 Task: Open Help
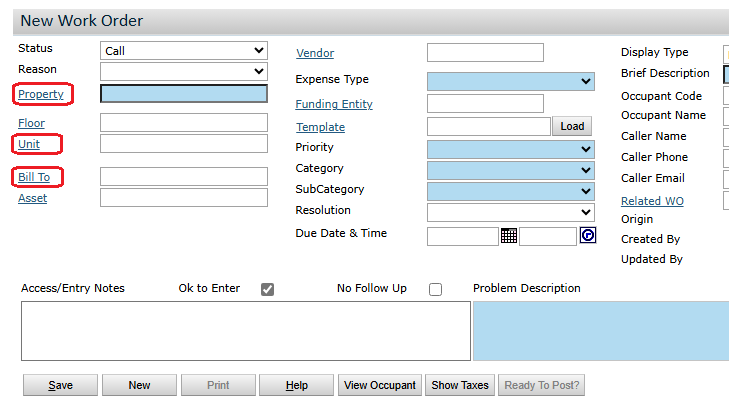(297, 385)
